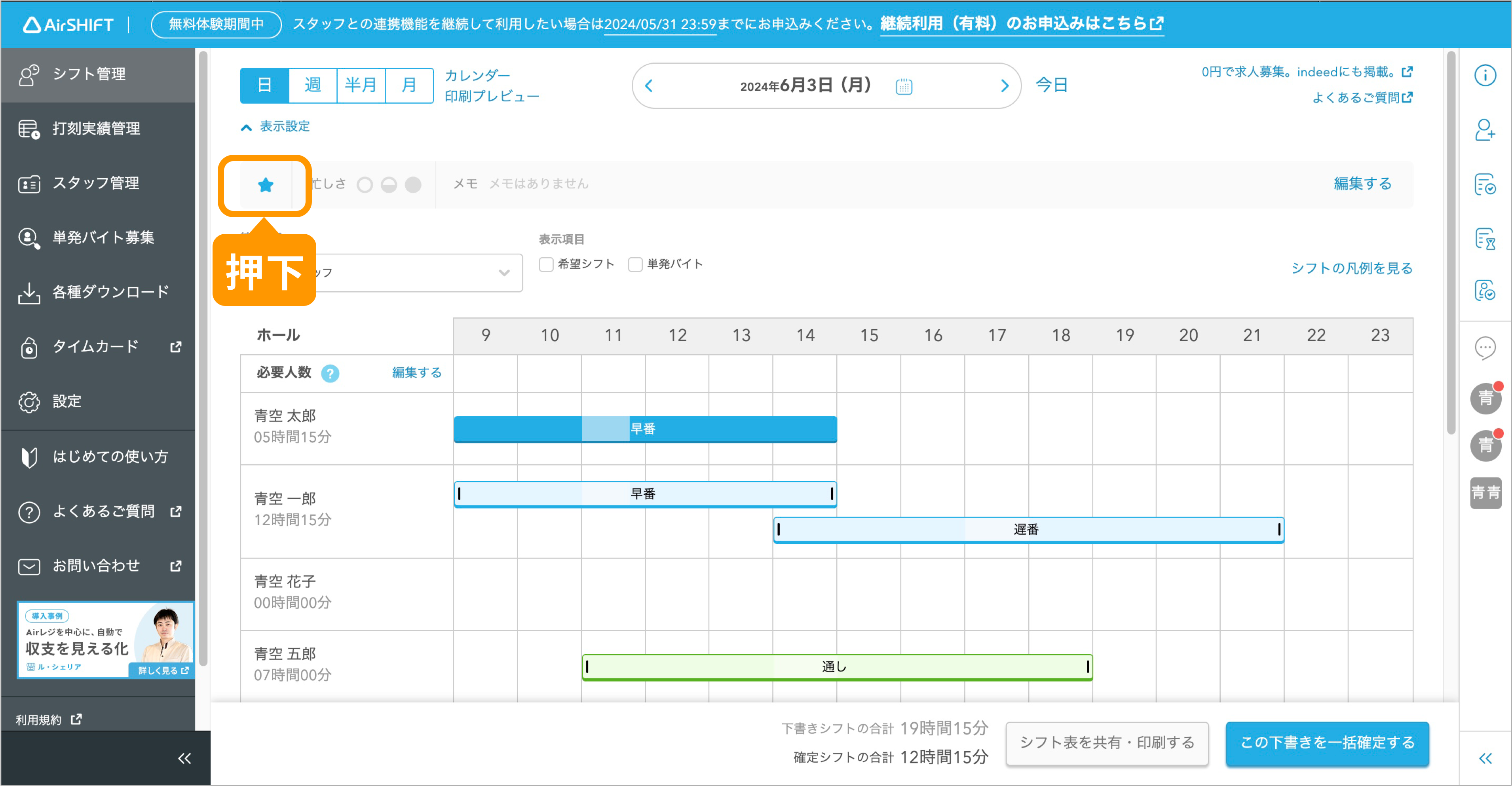Open the top-right よくあるご質問 link
The width and height of the screenshot is (1512, 786).
(x=1362, y=98)
